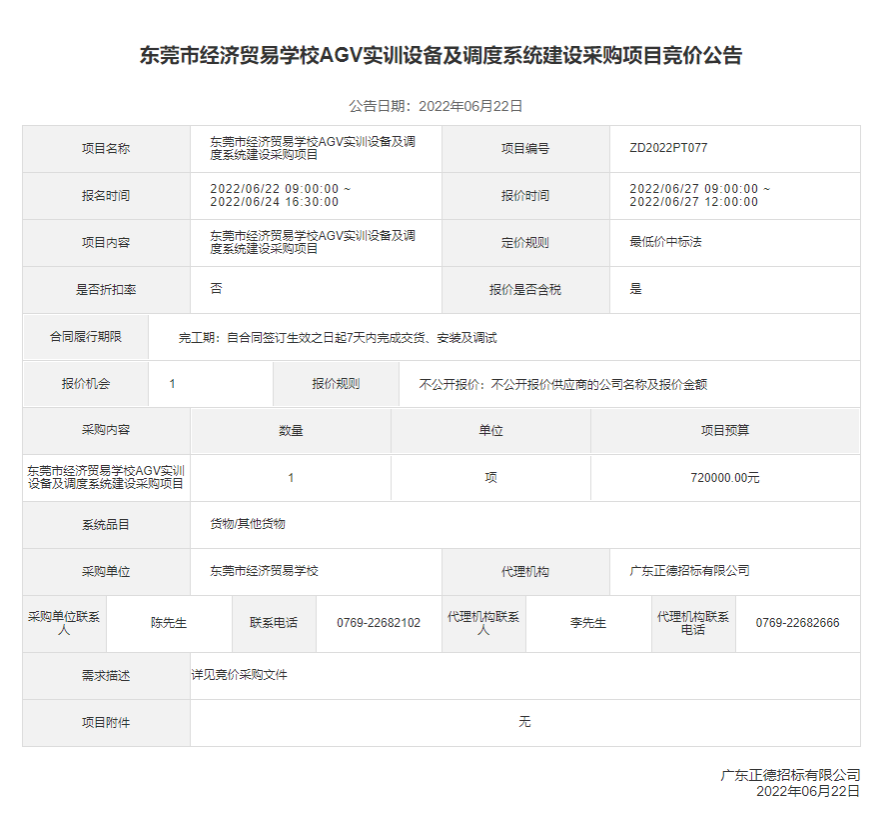Screen dimensions: 896x816
Task: Click the 系统品目 label cell
Action: [x=106, y=525]
